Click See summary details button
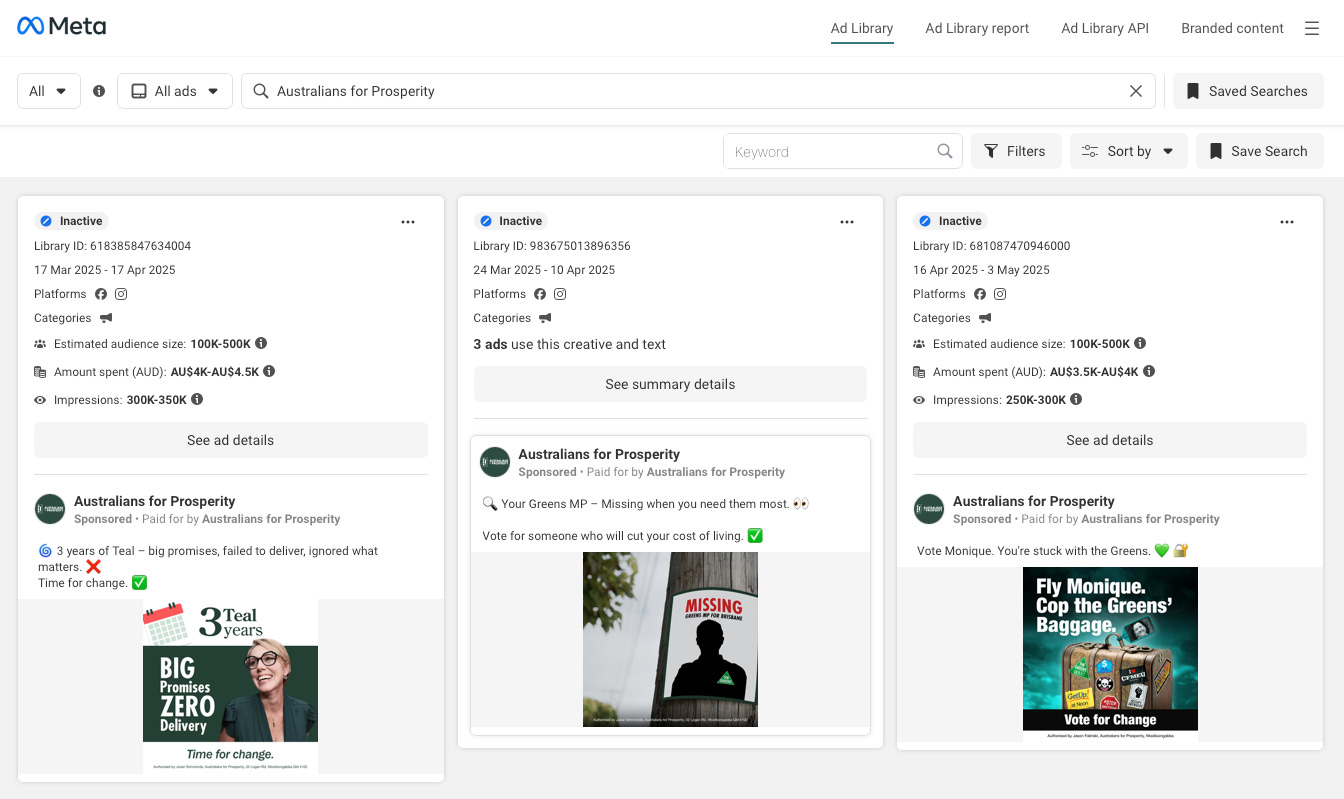Screen dimensions: 1344x799 (670, 384)
